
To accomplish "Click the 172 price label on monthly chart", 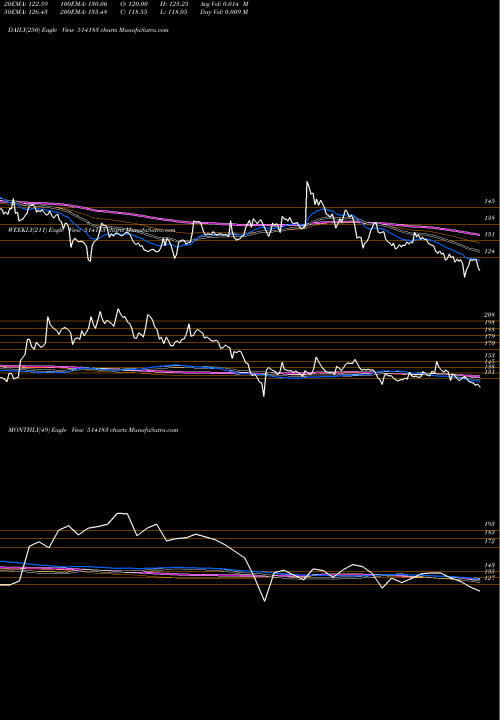I will [x=489, y=541].
